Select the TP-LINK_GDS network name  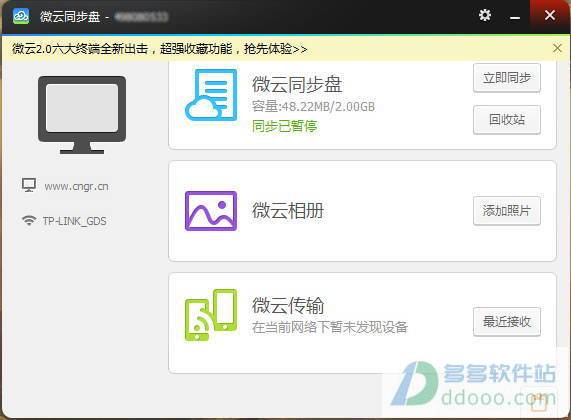coord(75,221)
